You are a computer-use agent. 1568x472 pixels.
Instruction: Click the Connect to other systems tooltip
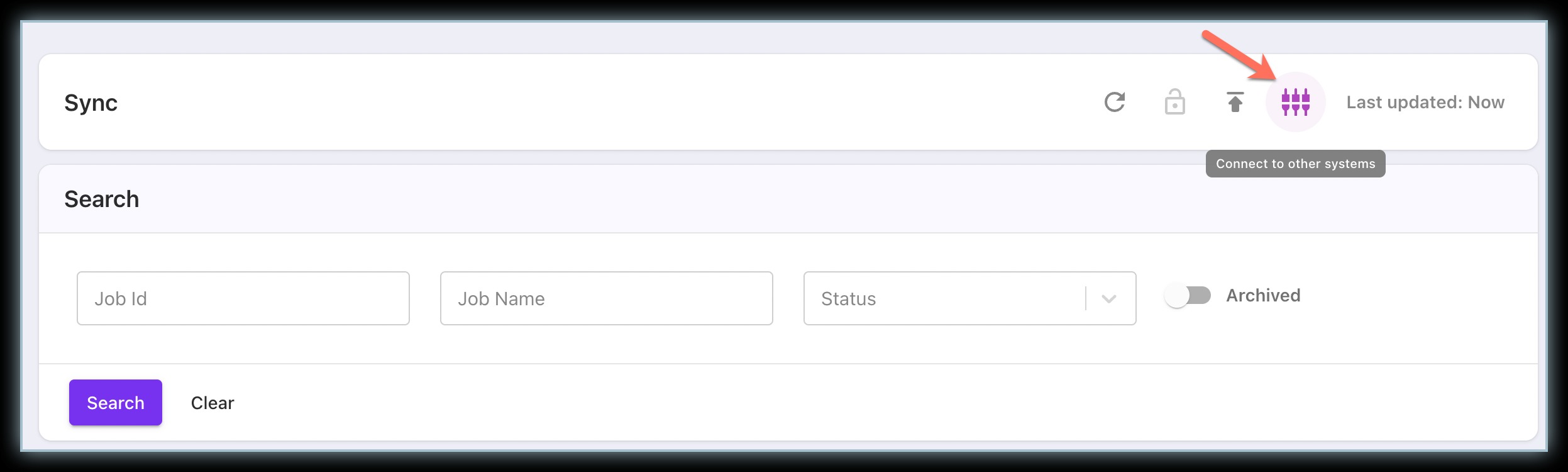1295,164
